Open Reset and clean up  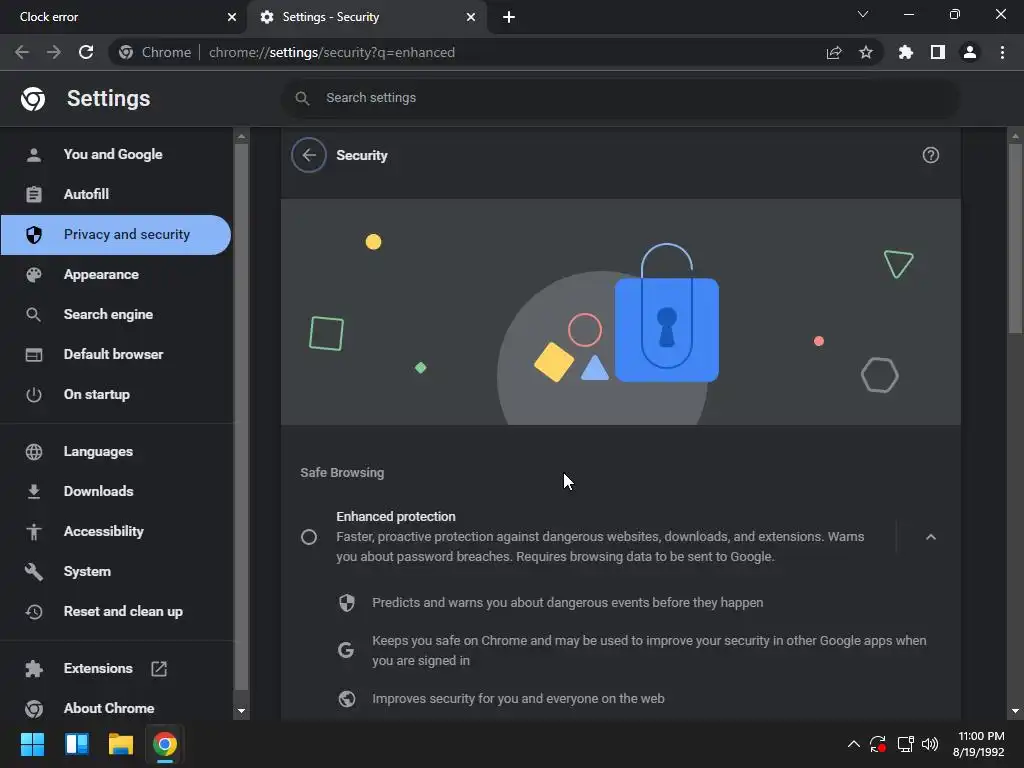[116, 611]
